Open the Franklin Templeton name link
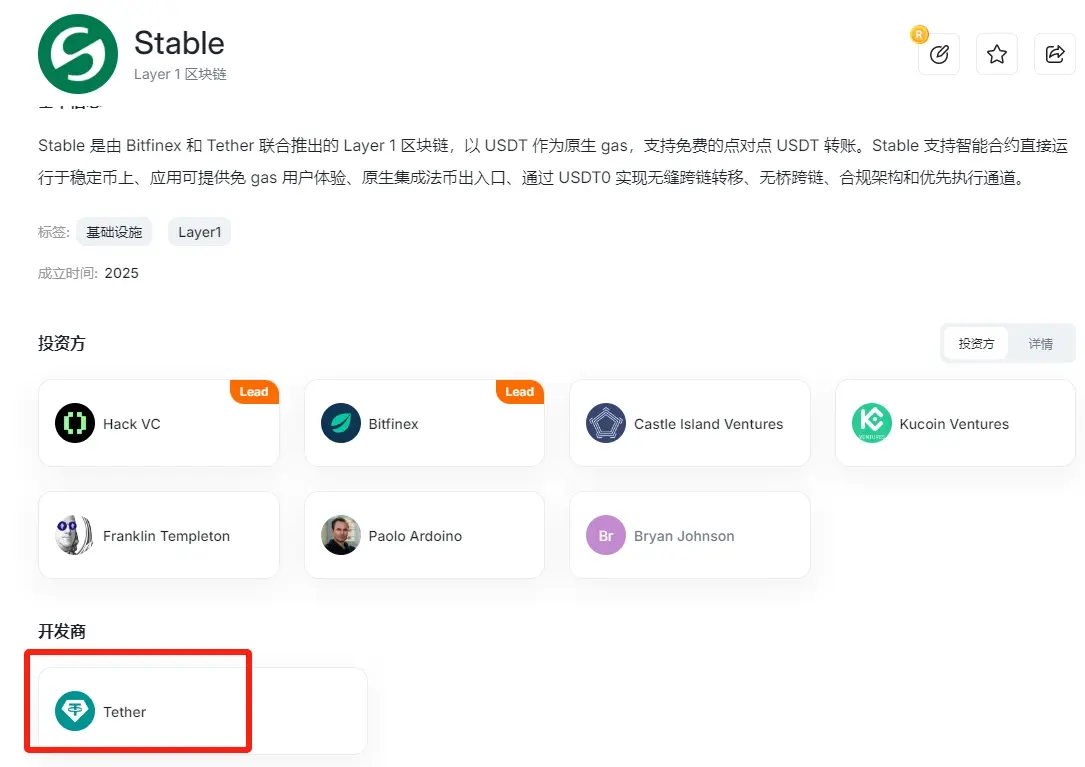 tap(166, 536)
